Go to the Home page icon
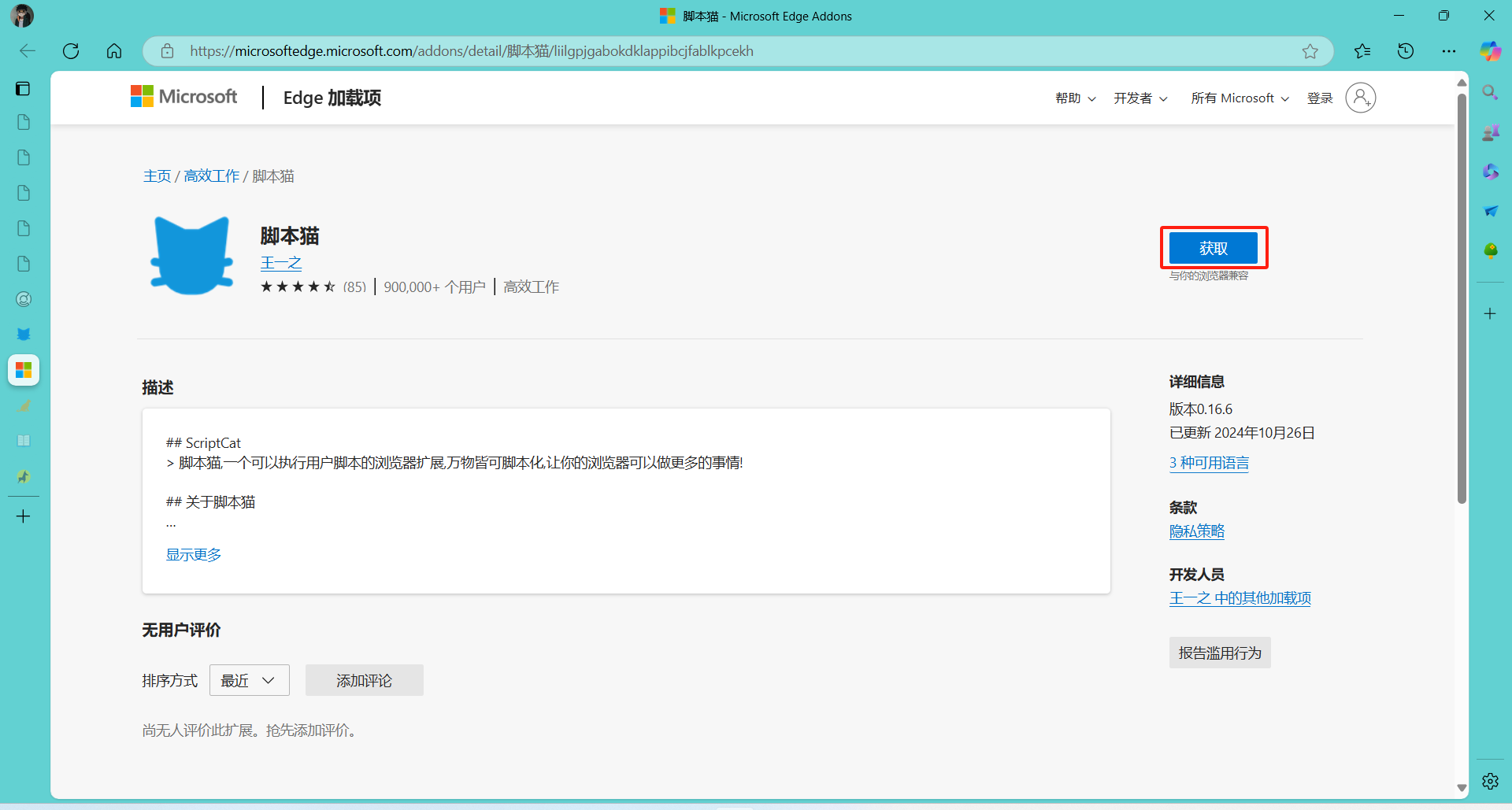This screenshot has width=1512, height=810. click(114, 51)
